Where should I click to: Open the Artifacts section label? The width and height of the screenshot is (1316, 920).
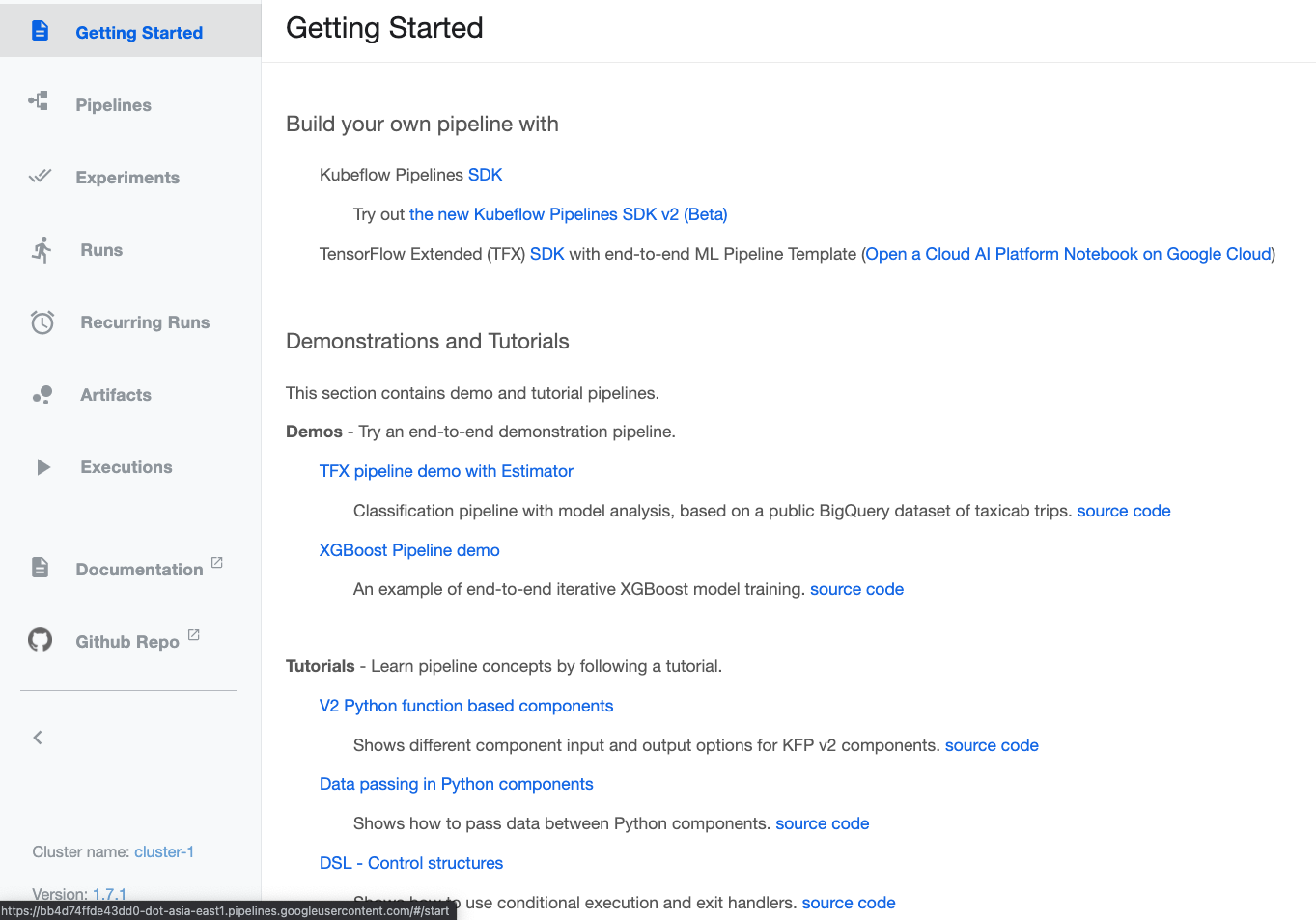[x=116, y=395]
